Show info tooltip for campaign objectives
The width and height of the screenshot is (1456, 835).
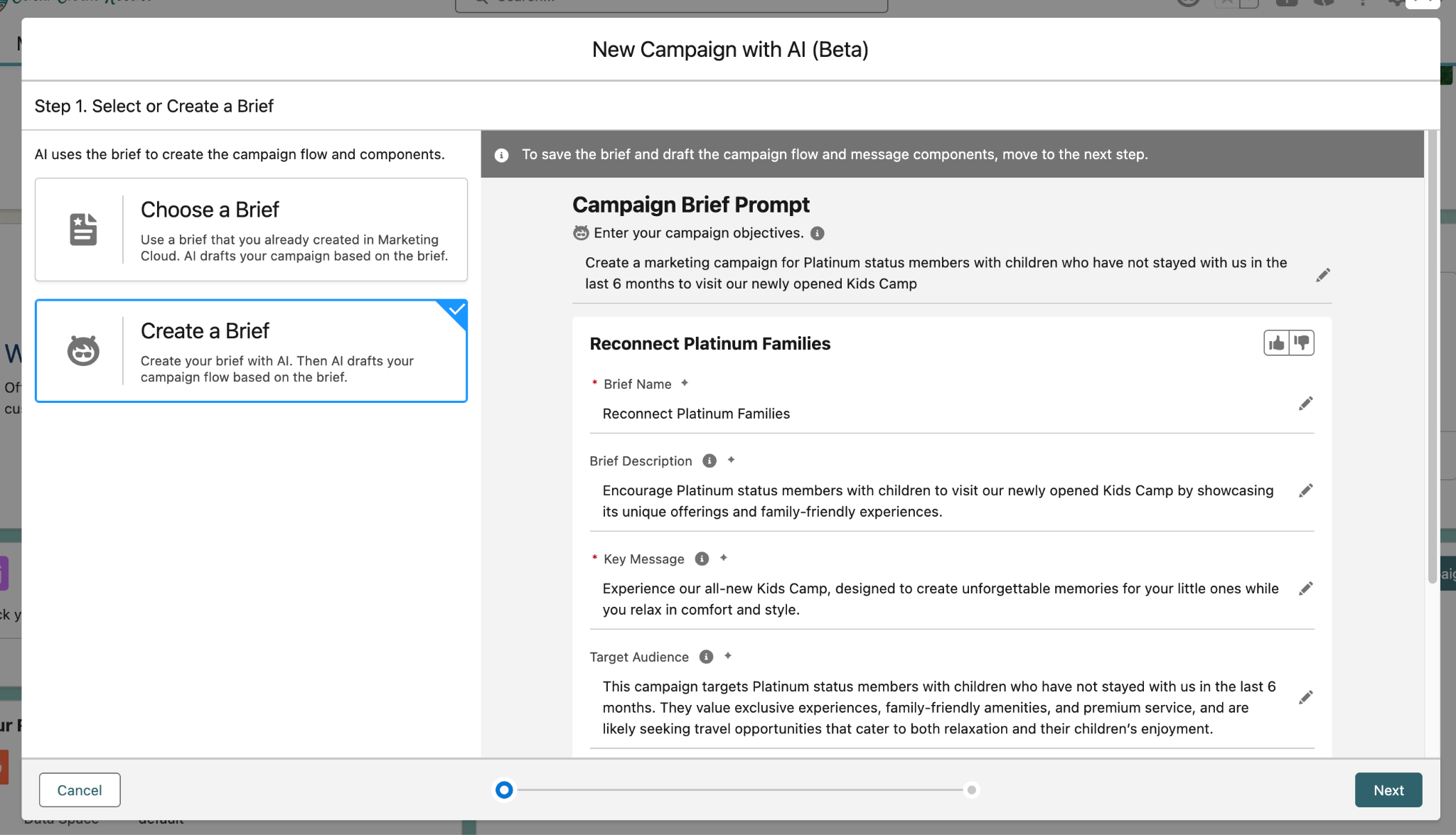(x=818, y=233)
